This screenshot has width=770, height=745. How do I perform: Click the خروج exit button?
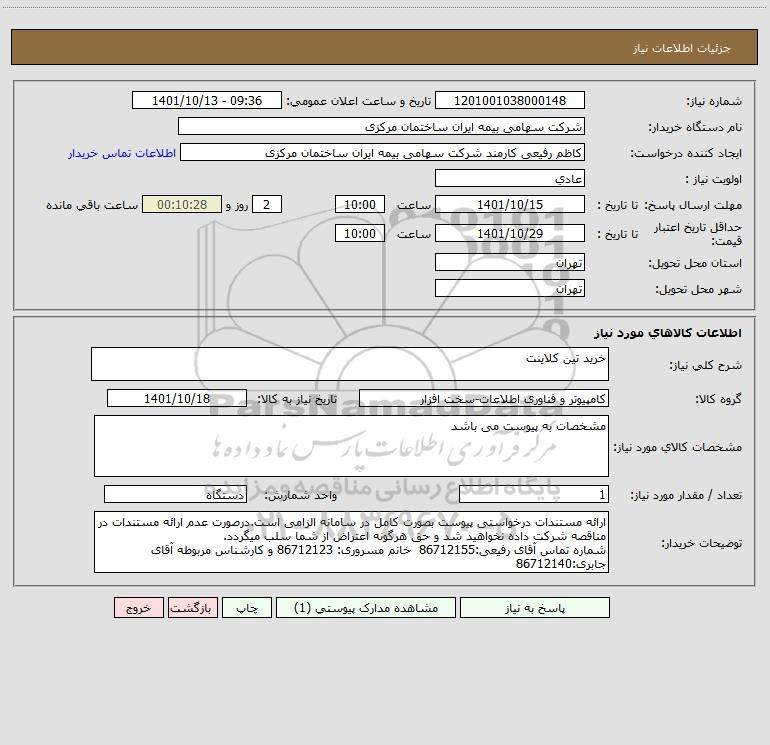[x=138, y=608]
